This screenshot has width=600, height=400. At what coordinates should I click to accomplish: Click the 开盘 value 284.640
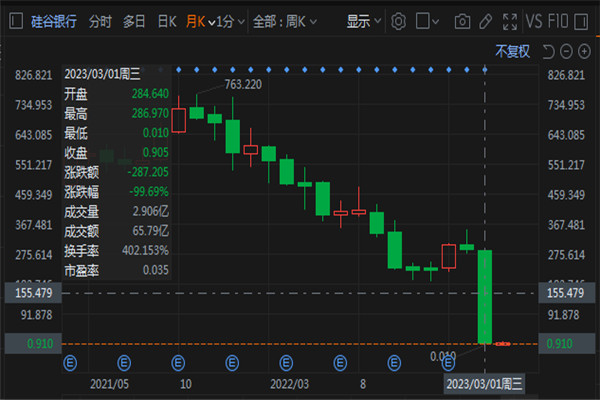(150, 94)
